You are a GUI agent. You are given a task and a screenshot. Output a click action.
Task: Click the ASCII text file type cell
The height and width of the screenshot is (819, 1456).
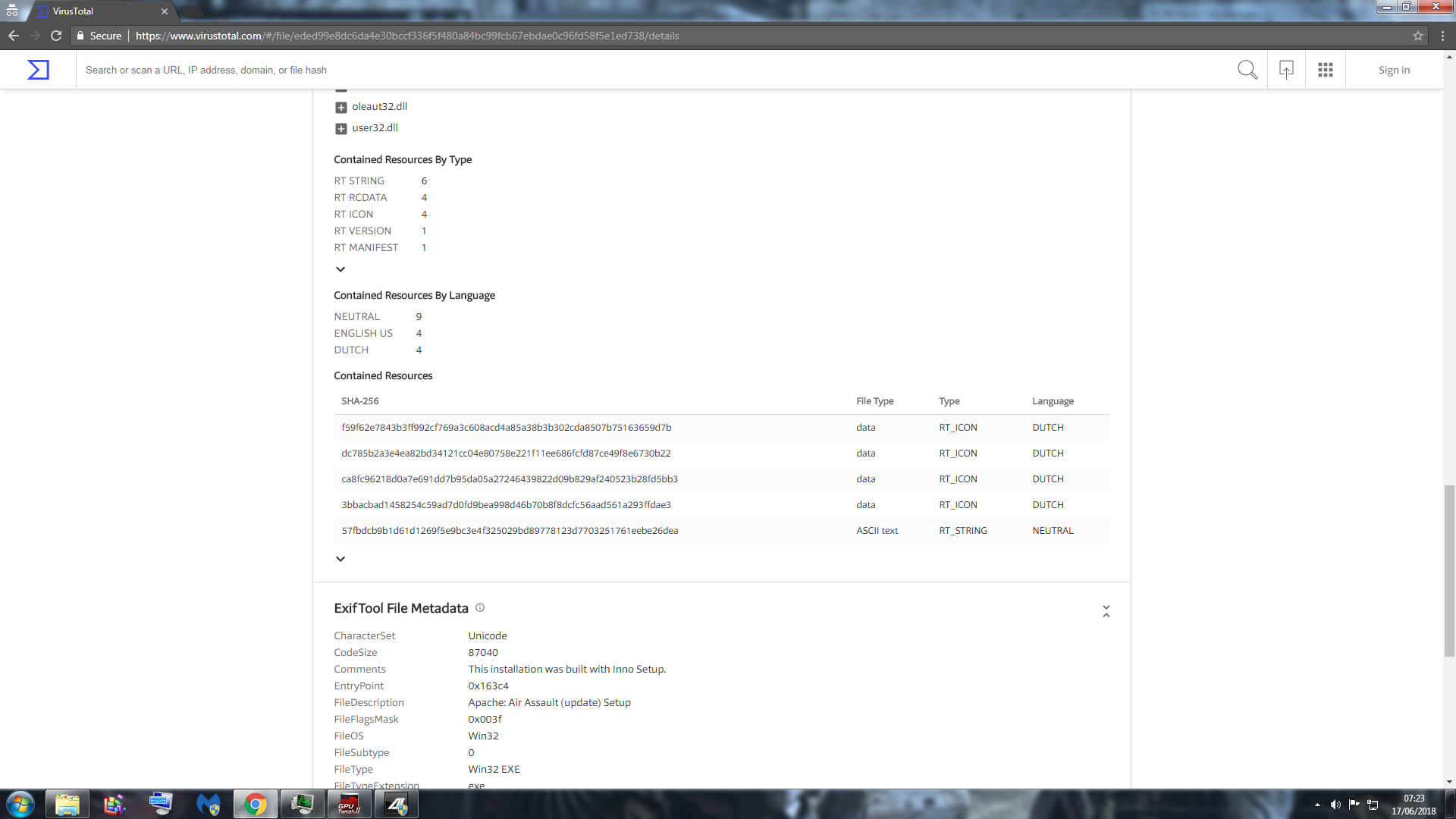click(877, 531)
